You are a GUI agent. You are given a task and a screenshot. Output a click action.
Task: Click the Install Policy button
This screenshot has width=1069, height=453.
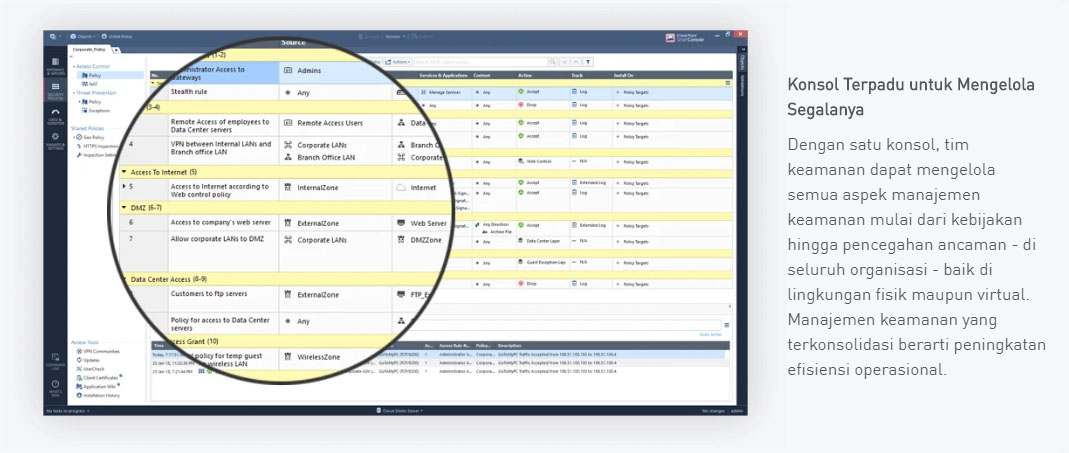click(x=117, y=36)
